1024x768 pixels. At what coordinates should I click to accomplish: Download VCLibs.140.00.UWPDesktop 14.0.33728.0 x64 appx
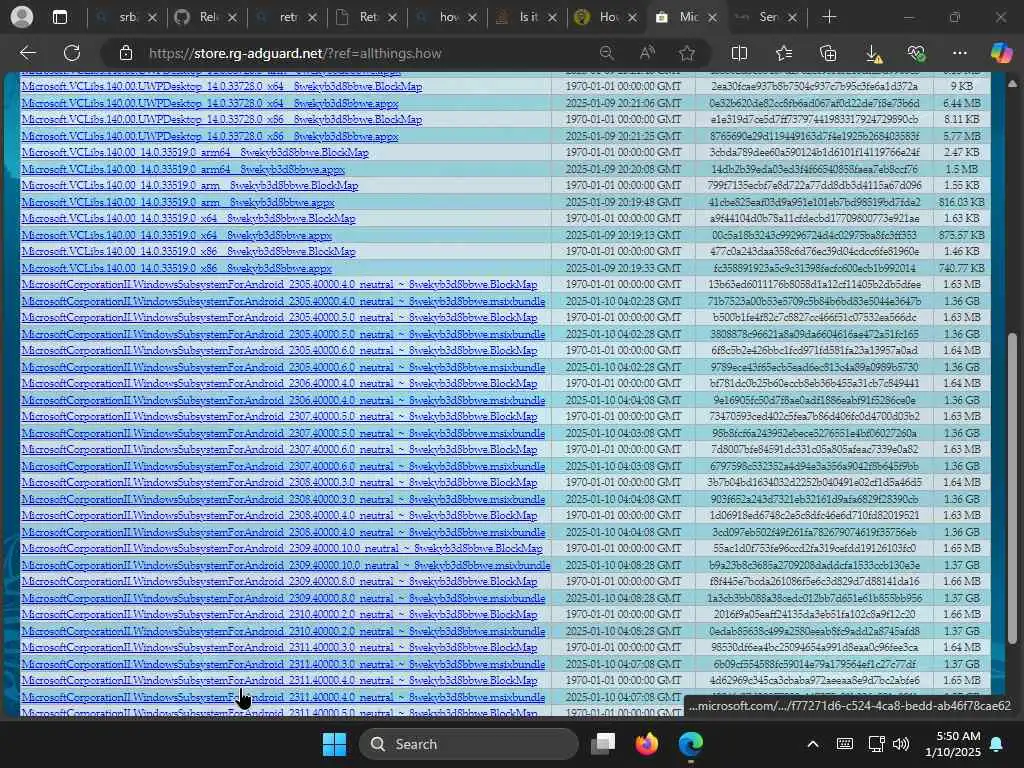coord(210,103)
